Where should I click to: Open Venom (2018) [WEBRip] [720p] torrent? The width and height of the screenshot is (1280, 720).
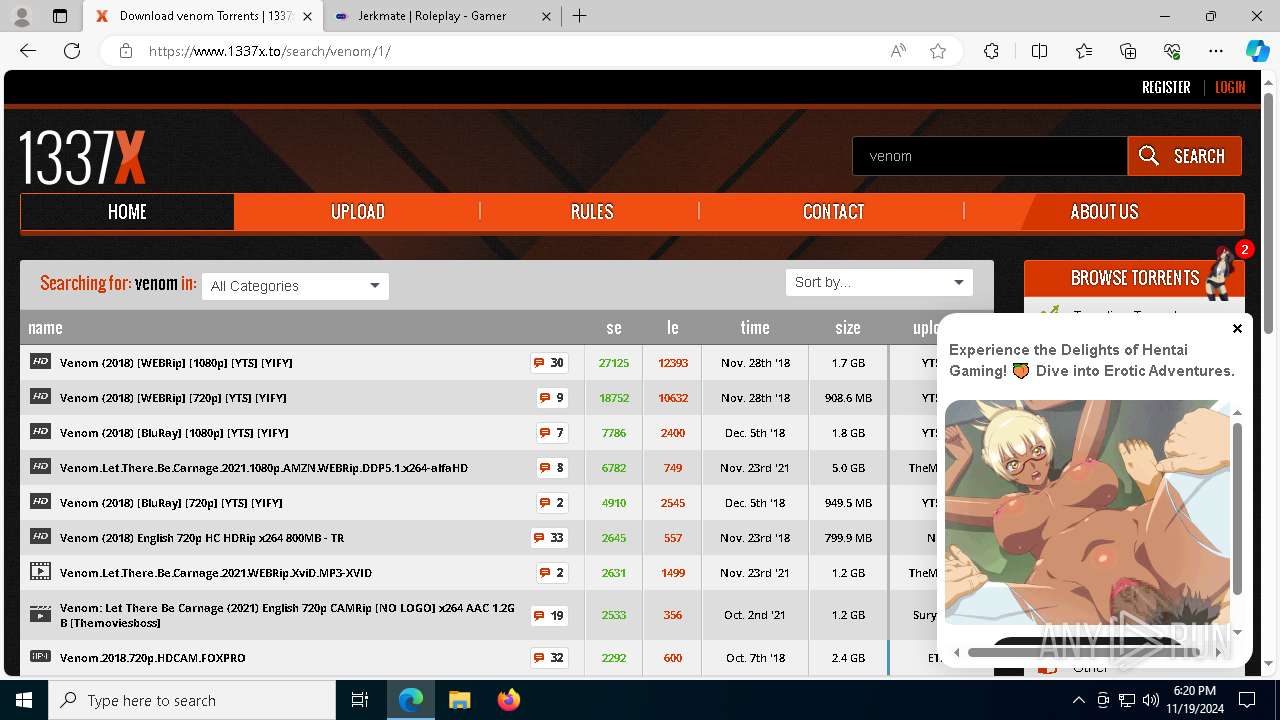point(173,398)
